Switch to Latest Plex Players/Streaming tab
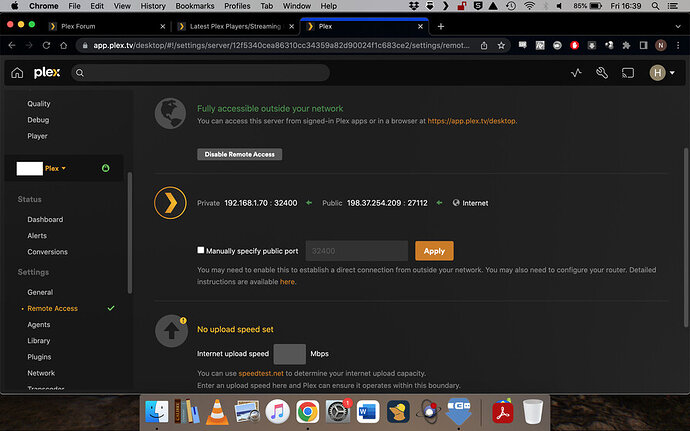The height and width of the screenshot is (431, 690). point(235,26)
